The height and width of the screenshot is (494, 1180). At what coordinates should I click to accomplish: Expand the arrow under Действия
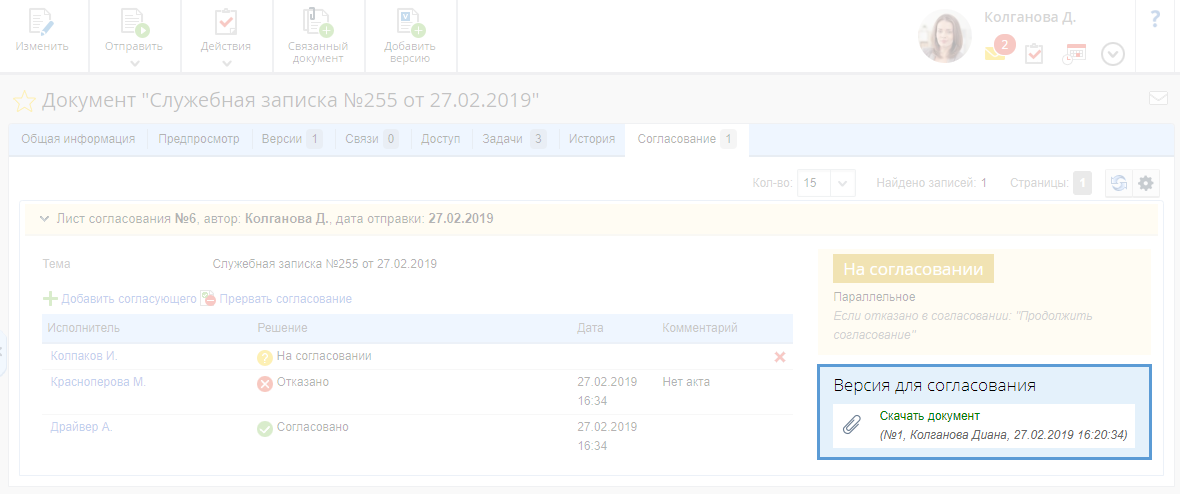coord(226,63)
